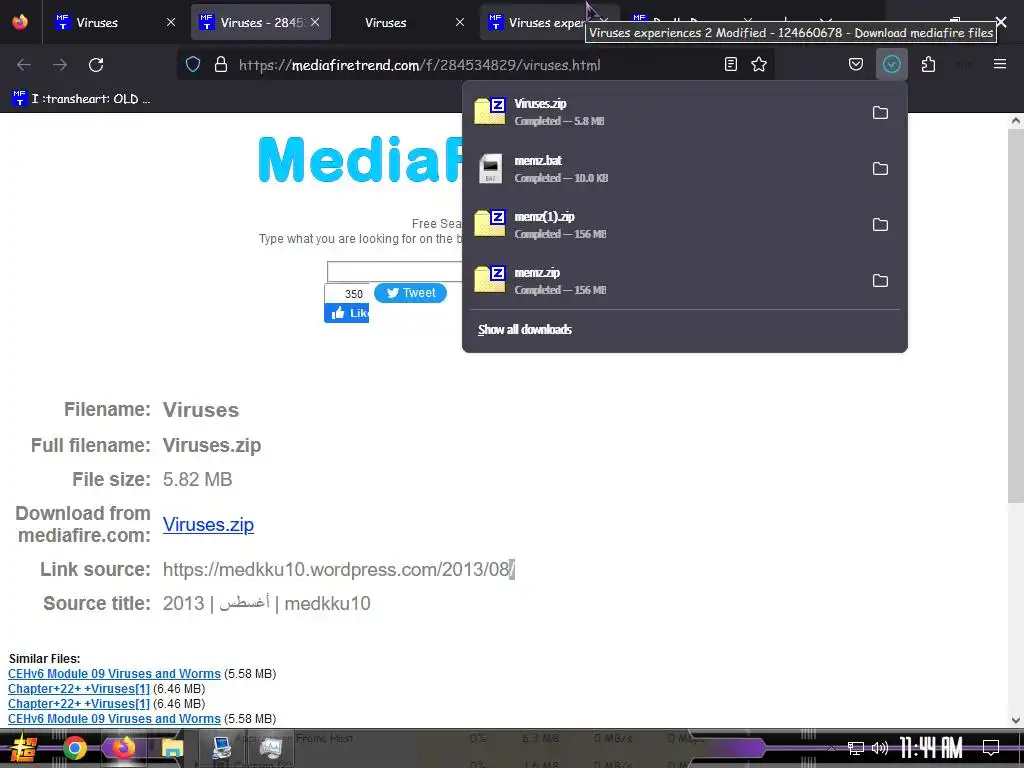This screenshot has width=1024, height=768.
Task: Open the extensions puzzle icon
Action: click(x=928, y=64)
